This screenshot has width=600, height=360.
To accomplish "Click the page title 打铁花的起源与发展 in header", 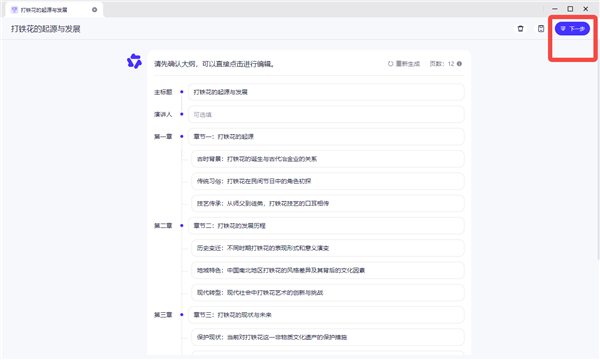I will [46, 29].
